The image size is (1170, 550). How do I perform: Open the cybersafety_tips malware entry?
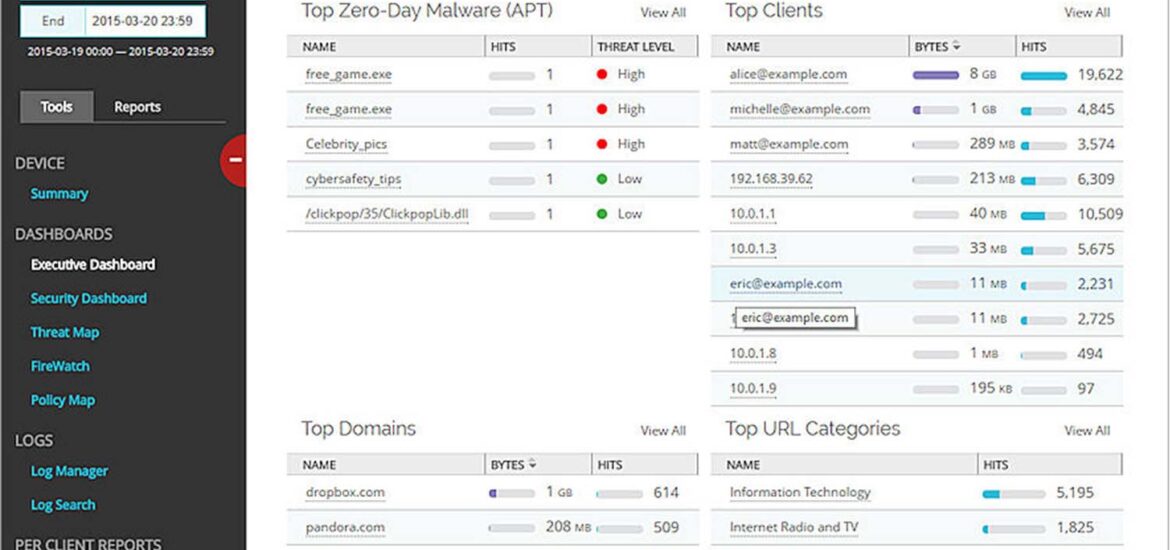click(354, 179)
